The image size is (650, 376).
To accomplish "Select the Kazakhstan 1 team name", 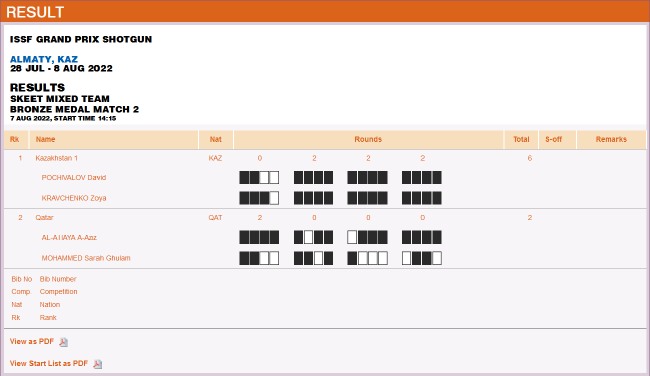I will tap(56, 158).
